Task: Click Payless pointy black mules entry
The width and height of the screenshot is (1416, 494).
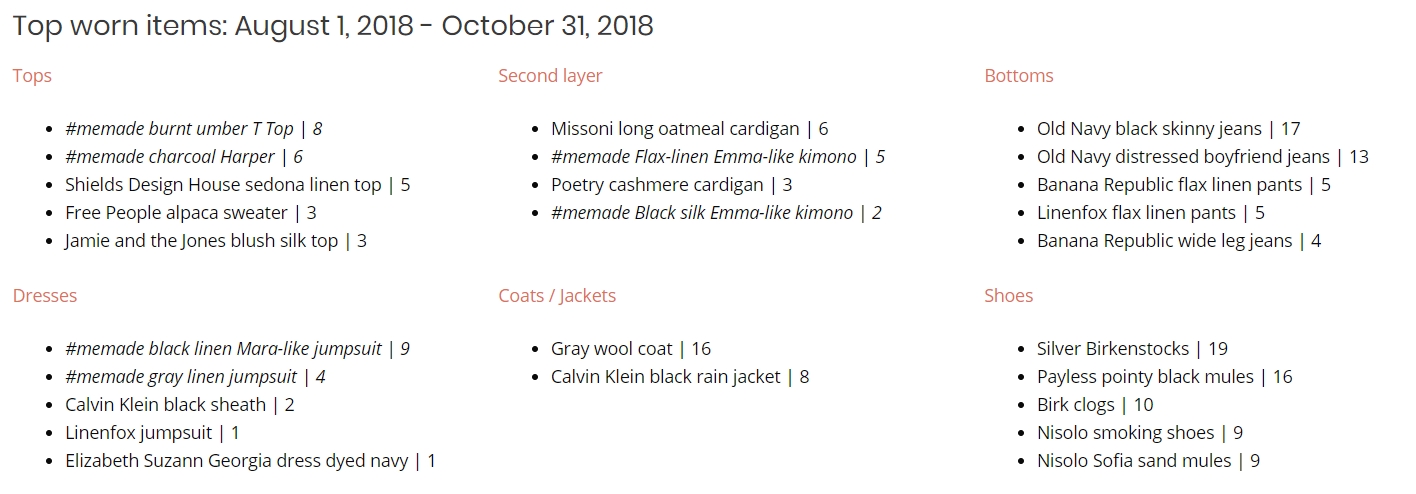Action: pos(1165,377)
